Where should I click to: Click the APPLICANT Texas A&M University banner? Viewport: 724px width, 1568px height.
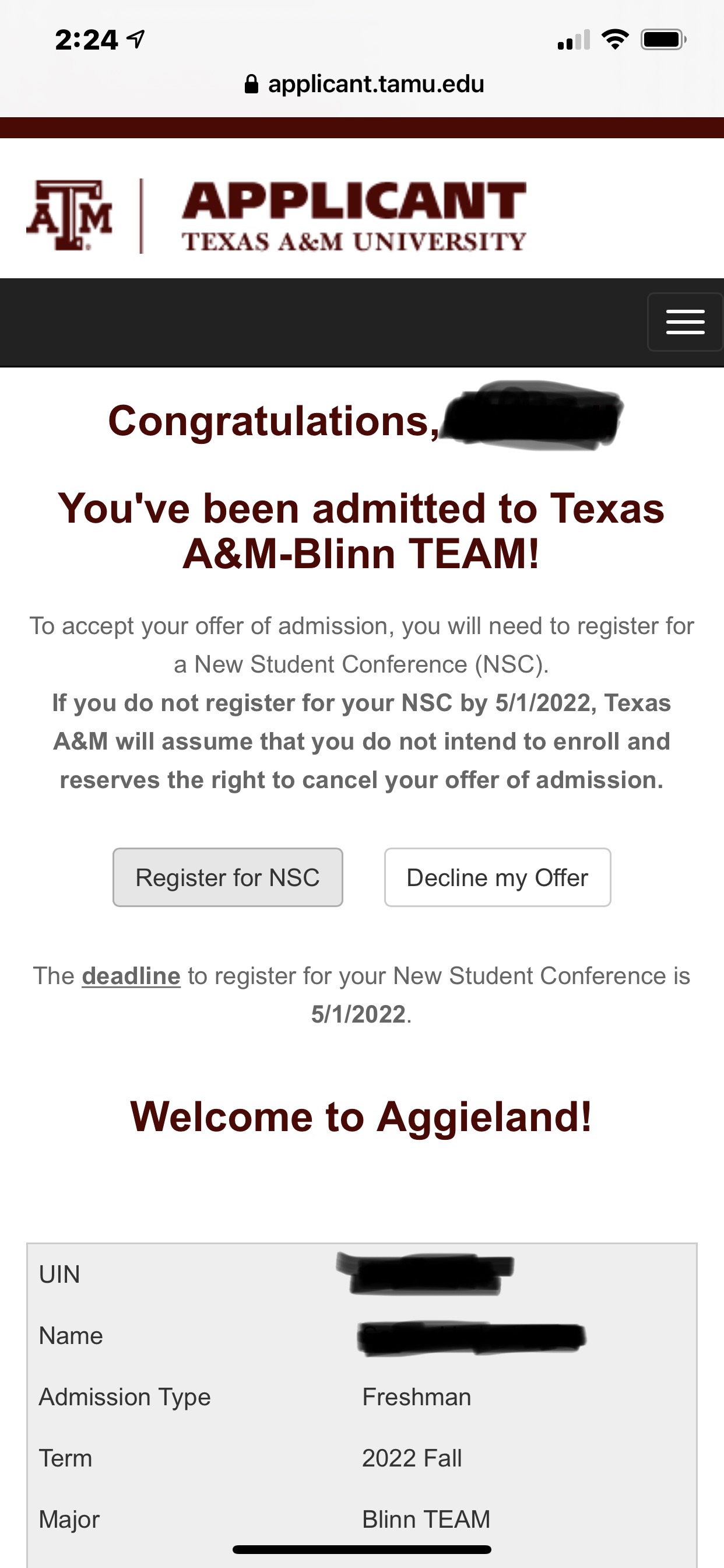tap(353, 216)
